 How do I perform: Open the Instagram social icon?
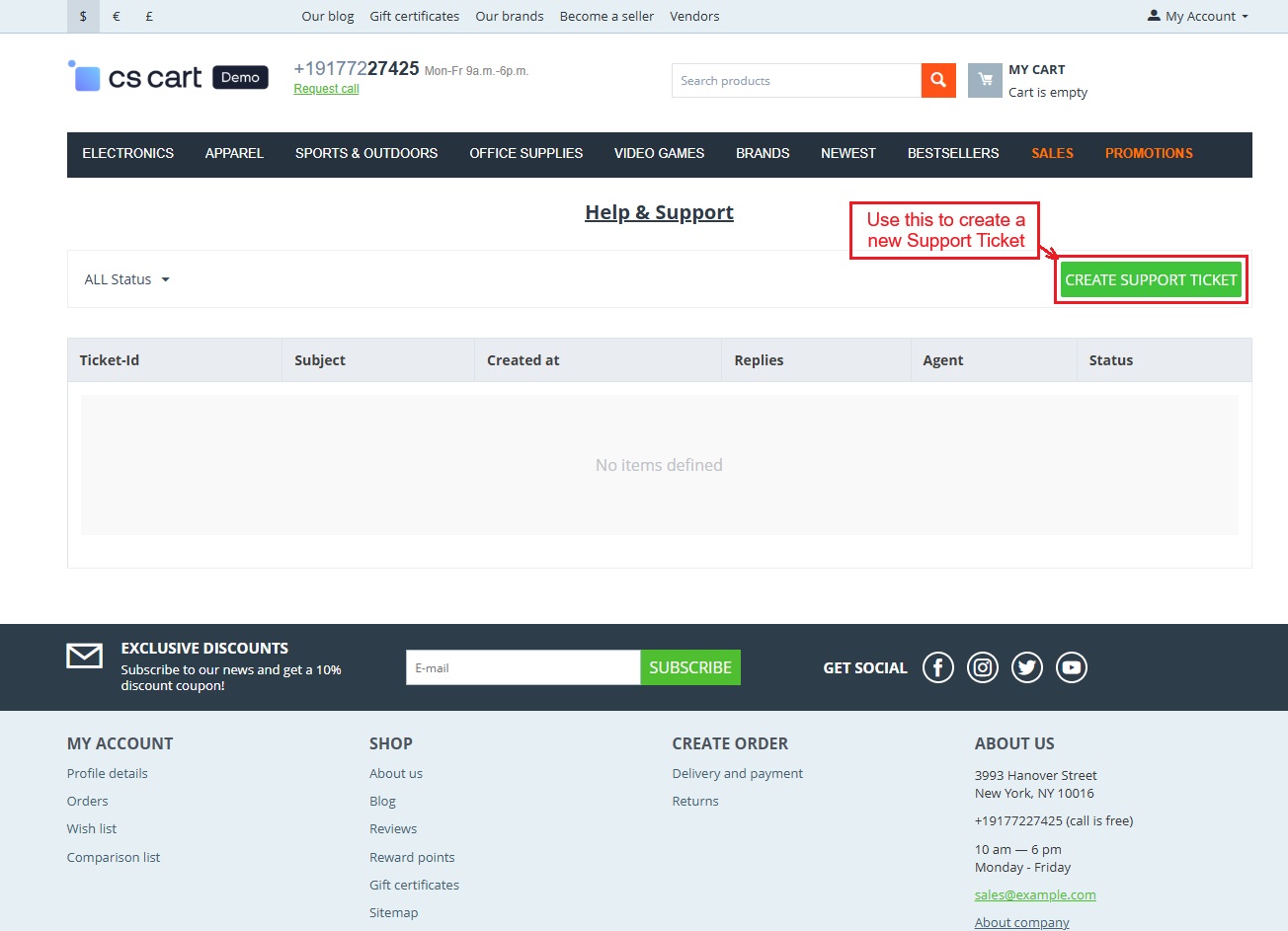[982, 667]
